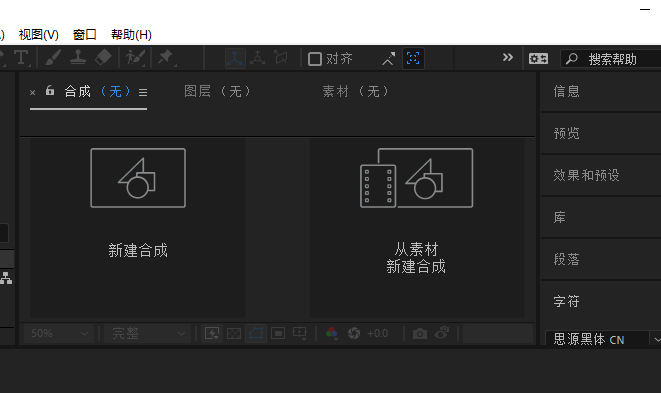Viewport: 661px width, 393px height.
Task: Close the 合成 panel tab
Action: click(32, 92)
